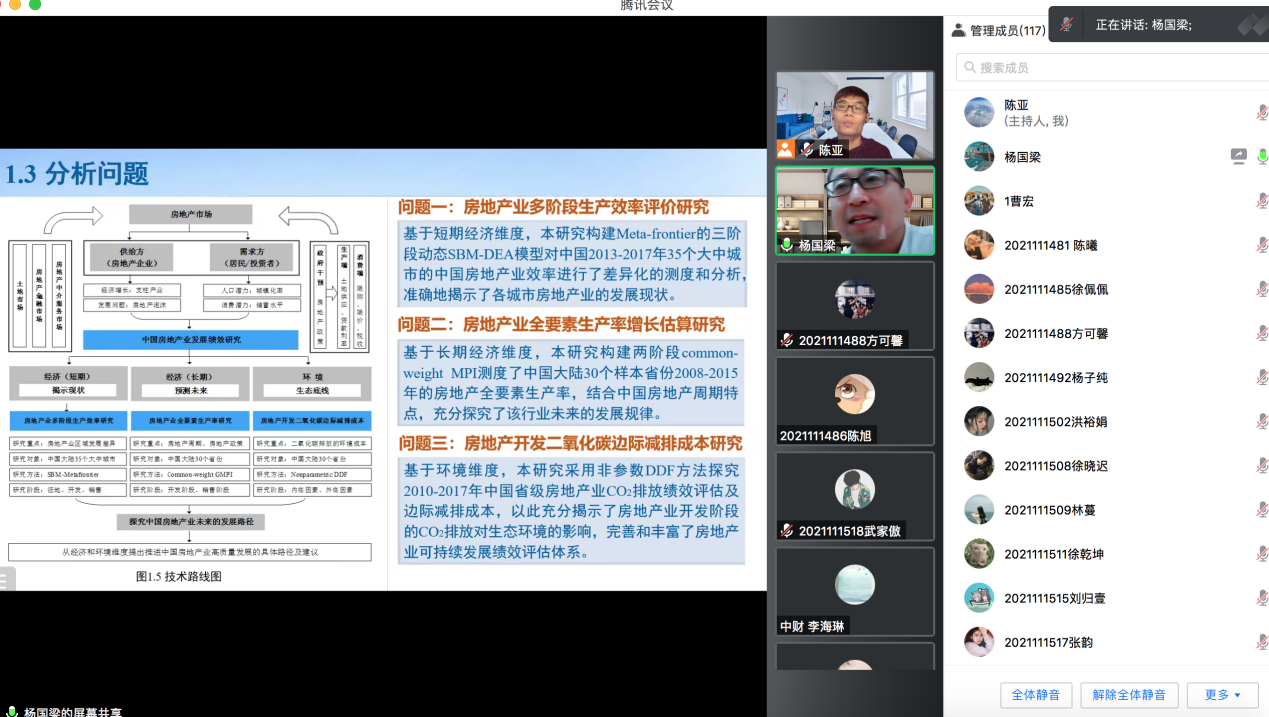This screenshot has height=717, width=1269.
Task: Click 中财 李海琳 participant tile
Action: click(855, 592)
